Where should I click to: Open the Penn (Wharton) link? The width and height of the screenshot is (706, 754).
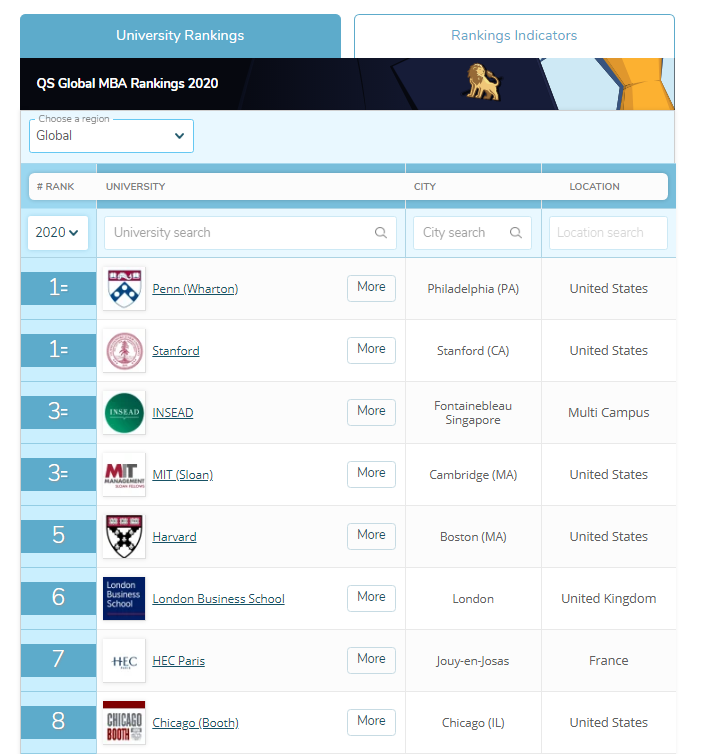click(x=195, y=289)
